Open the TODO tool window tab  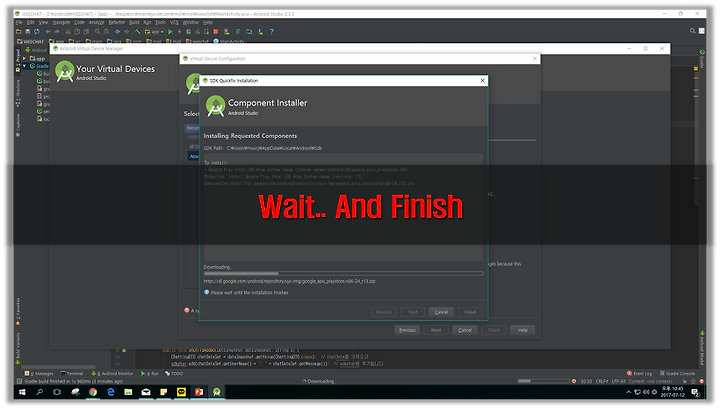pos(174,374)
